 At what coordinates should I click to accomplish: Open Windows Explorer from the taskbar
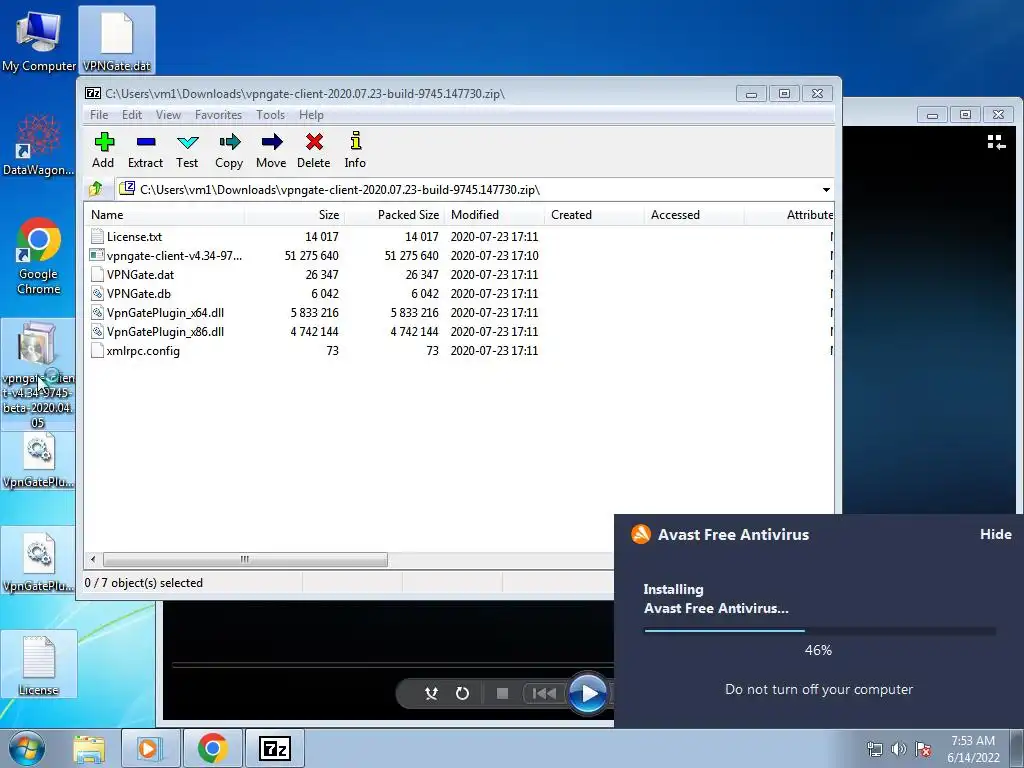tap(89, 748)
